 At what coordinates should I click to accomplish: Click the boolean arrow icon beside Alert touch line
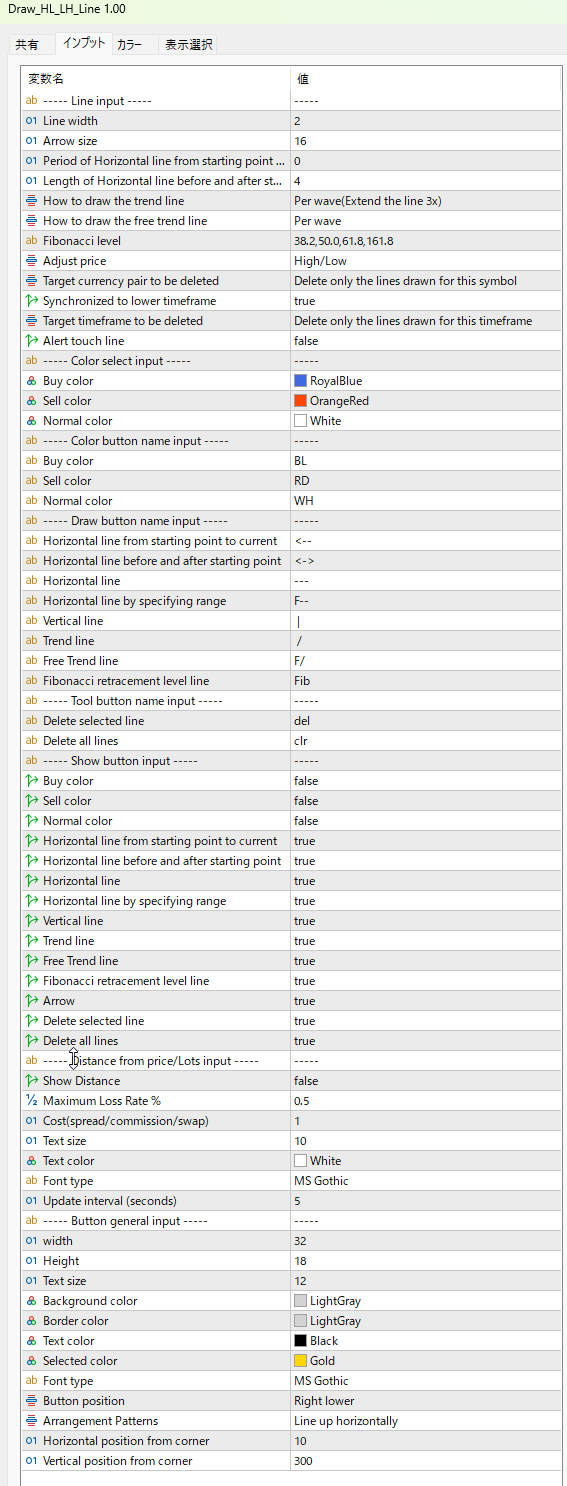31,341
